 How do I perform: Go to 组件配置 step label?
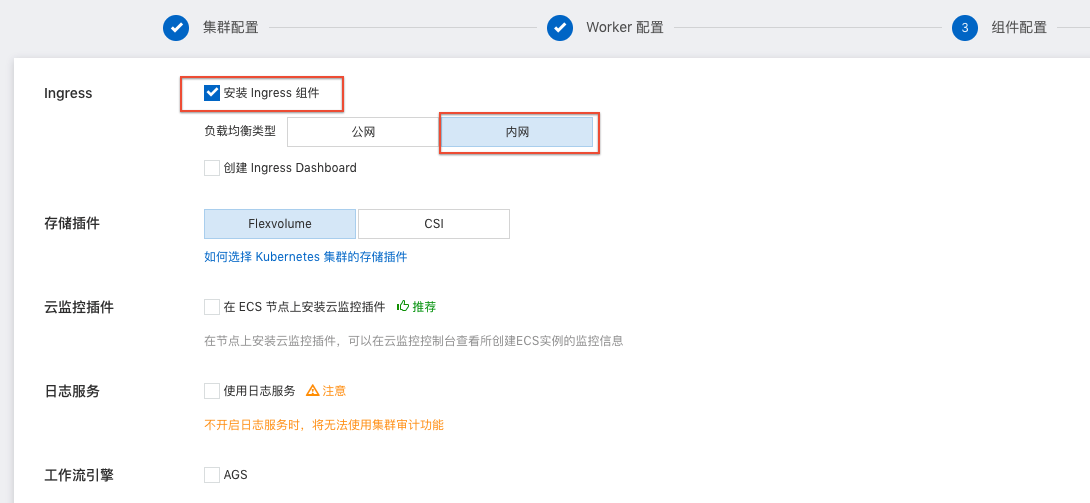pyautogui.click(x=1018, y=28)
